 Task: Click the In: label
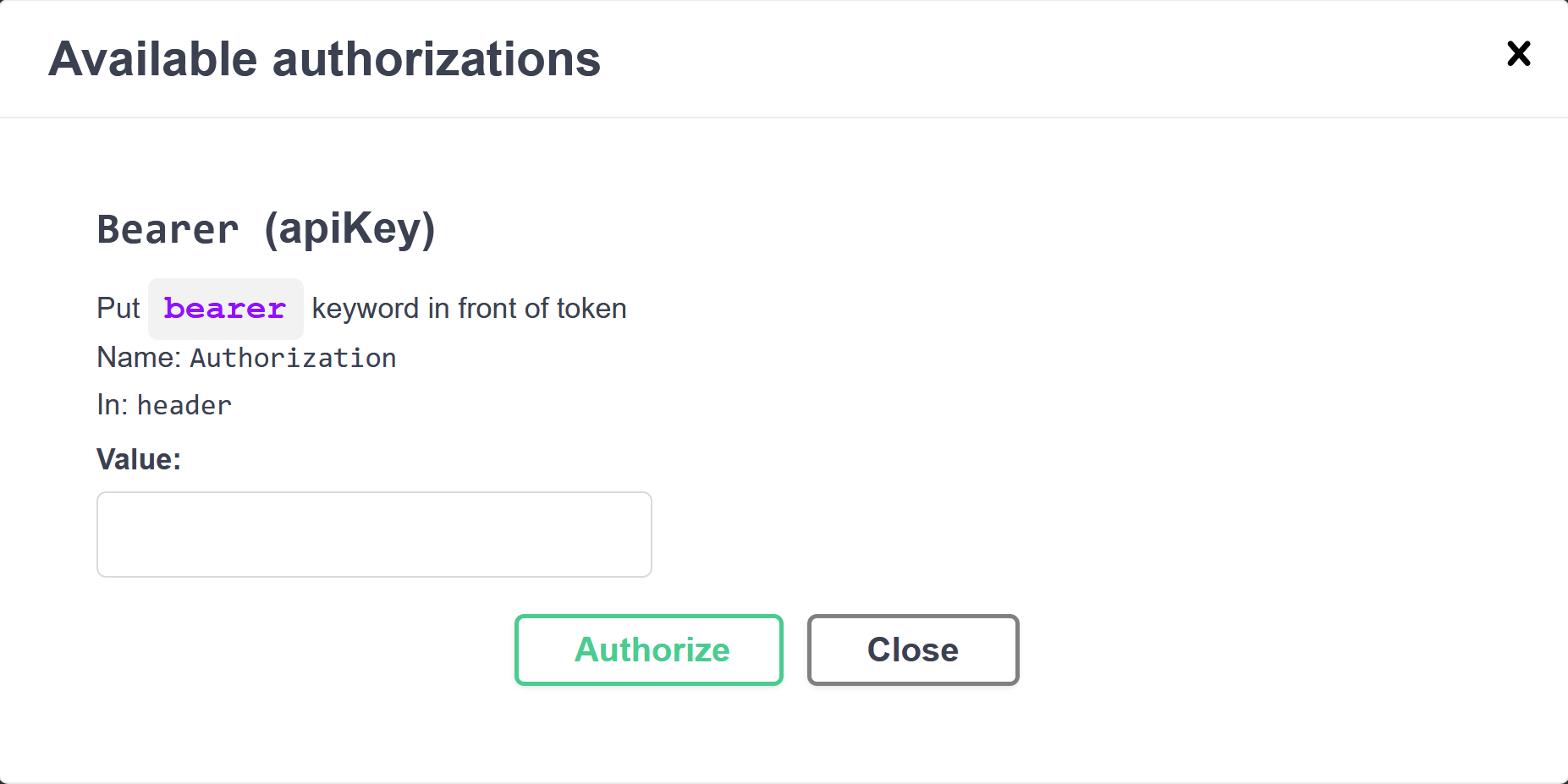click(x=113, y=406)
